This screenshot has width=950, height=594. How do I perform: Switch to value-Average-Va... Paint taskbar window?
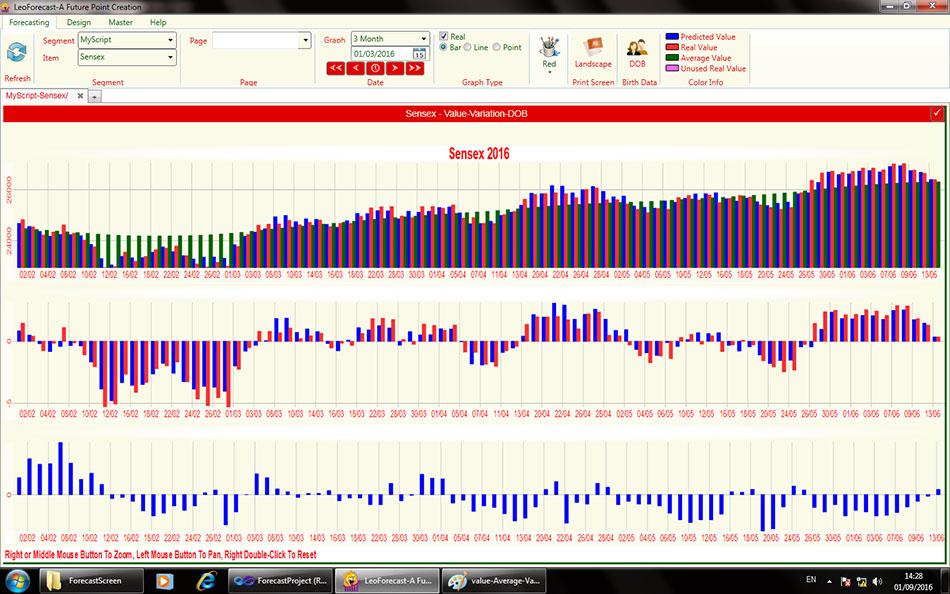(x=494, y=581)
